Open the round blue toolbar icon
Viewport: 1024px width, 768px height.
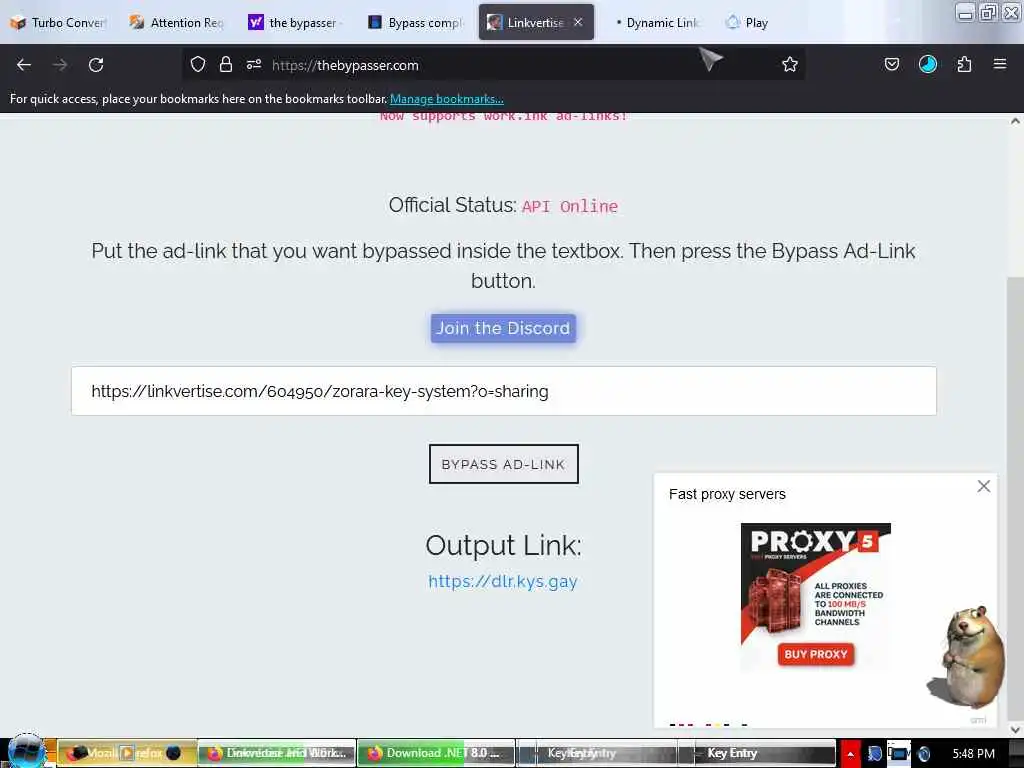point(927,64)
